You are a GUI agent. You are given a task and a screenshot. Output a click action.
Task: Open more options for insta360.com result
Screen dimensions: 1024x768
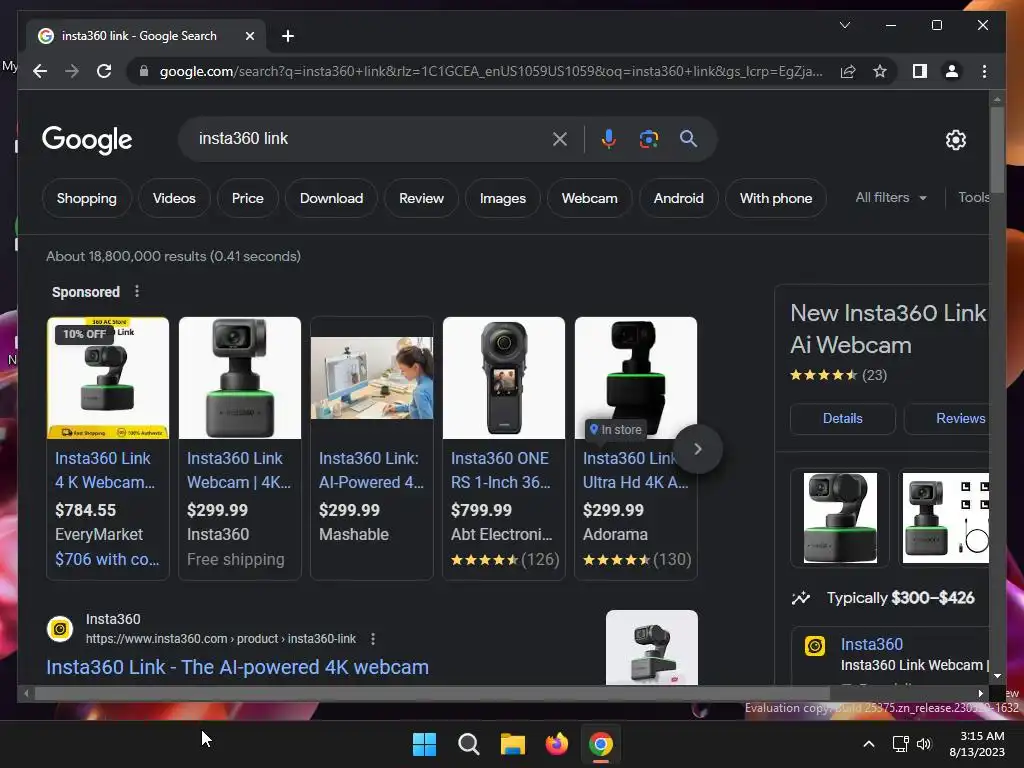click(373, 639)
